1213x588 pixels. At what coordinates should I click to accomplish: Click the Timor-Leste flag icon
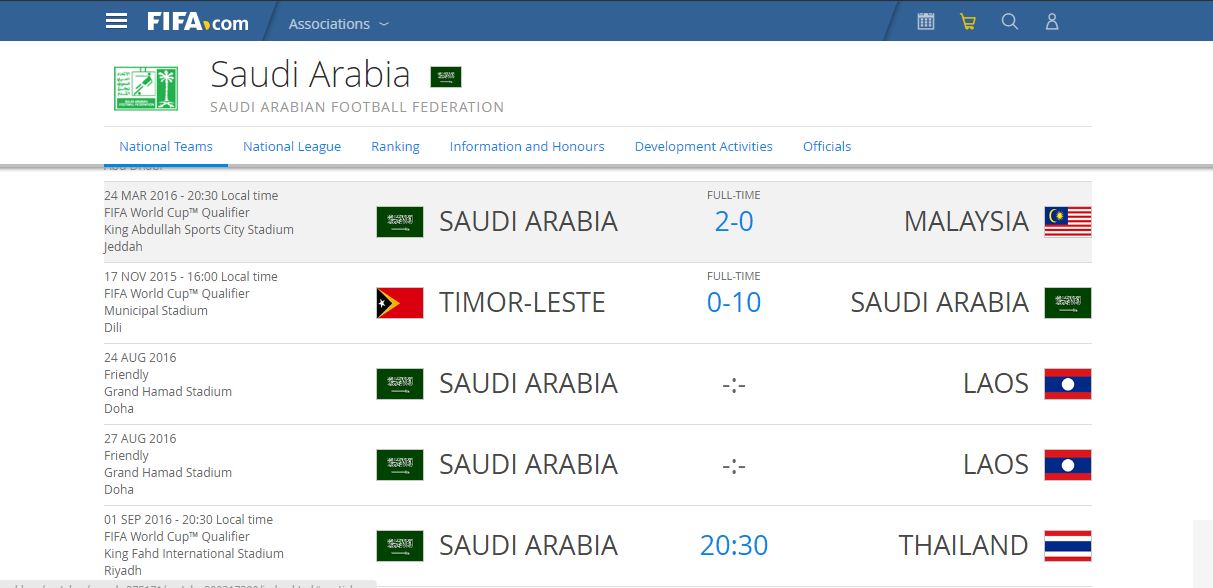(x=400, y=303)
